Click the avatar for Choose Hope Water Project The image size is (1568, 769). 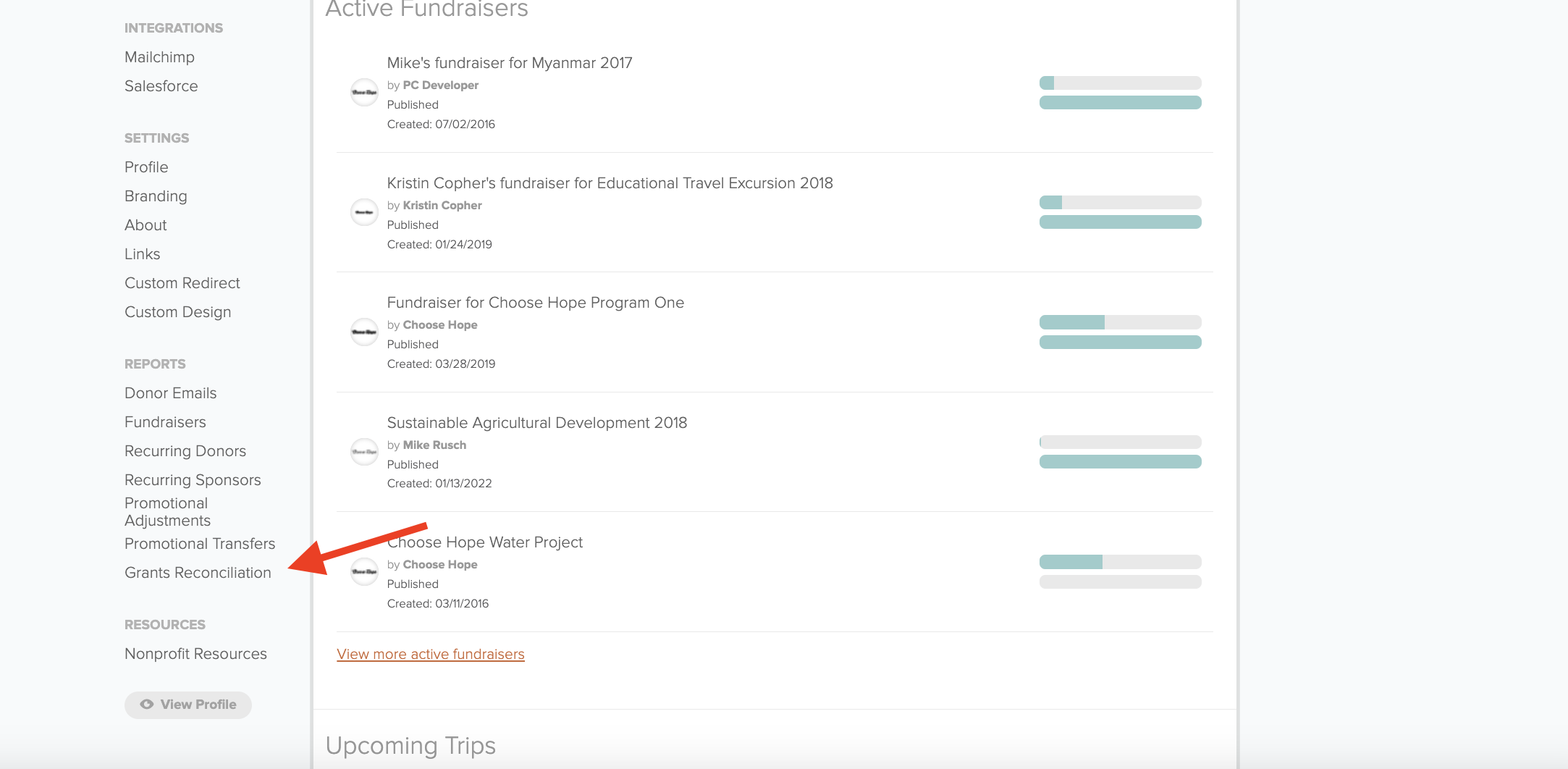click(364, 572)
